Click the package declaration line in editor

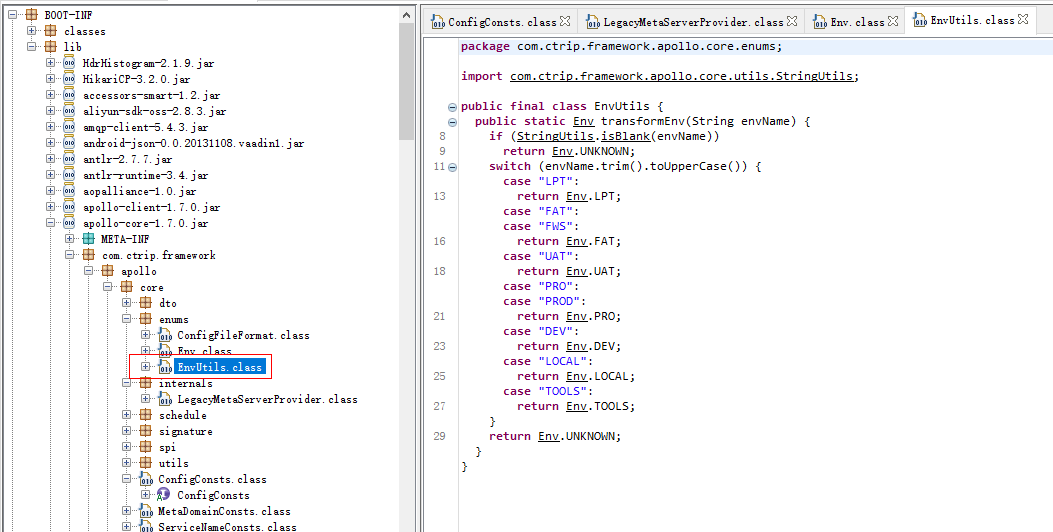[x=622, y=46]
